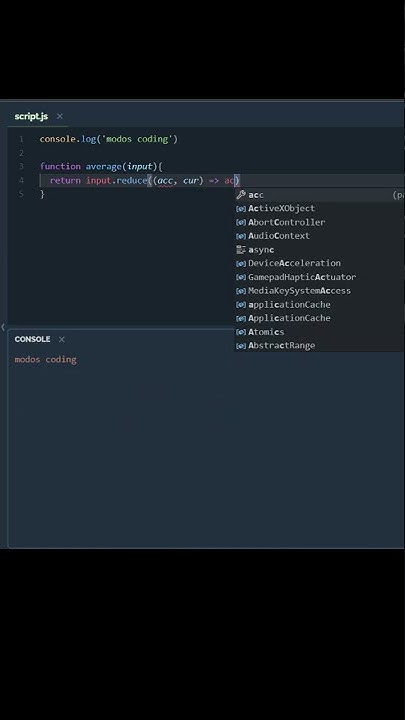Screen dimensions: 405x720
Task: Click the variable icon beside MediaKeySystemAccess
Action: click(241, 291)
